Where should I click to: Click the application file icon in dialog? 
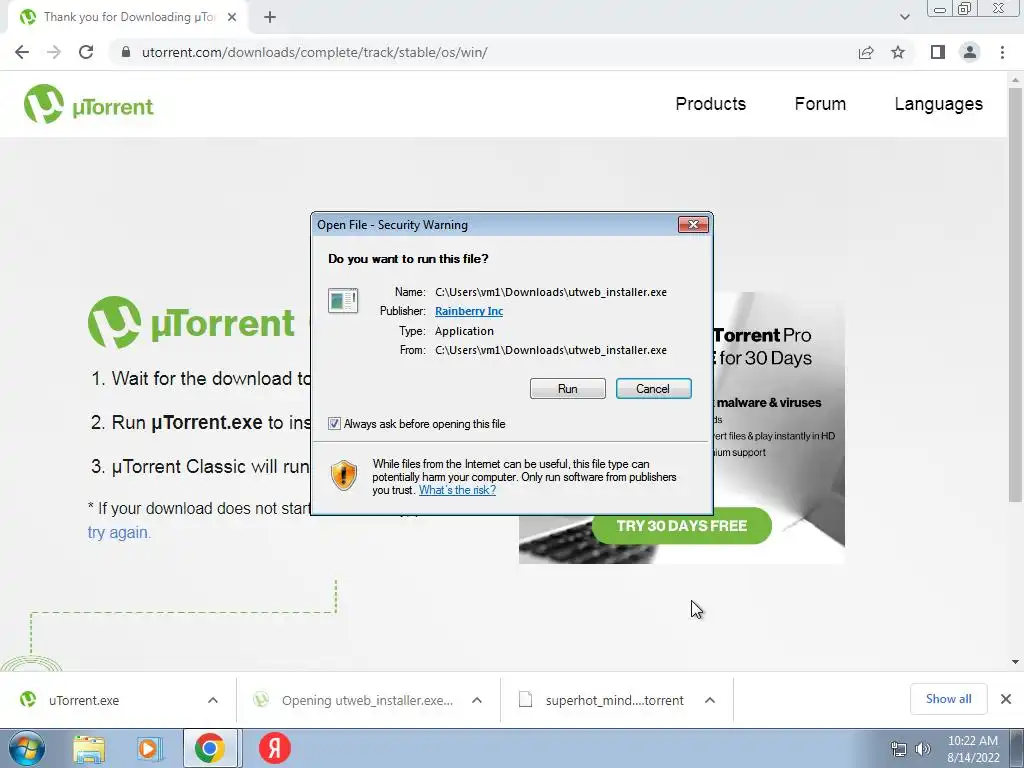click(x=343, y=300)
